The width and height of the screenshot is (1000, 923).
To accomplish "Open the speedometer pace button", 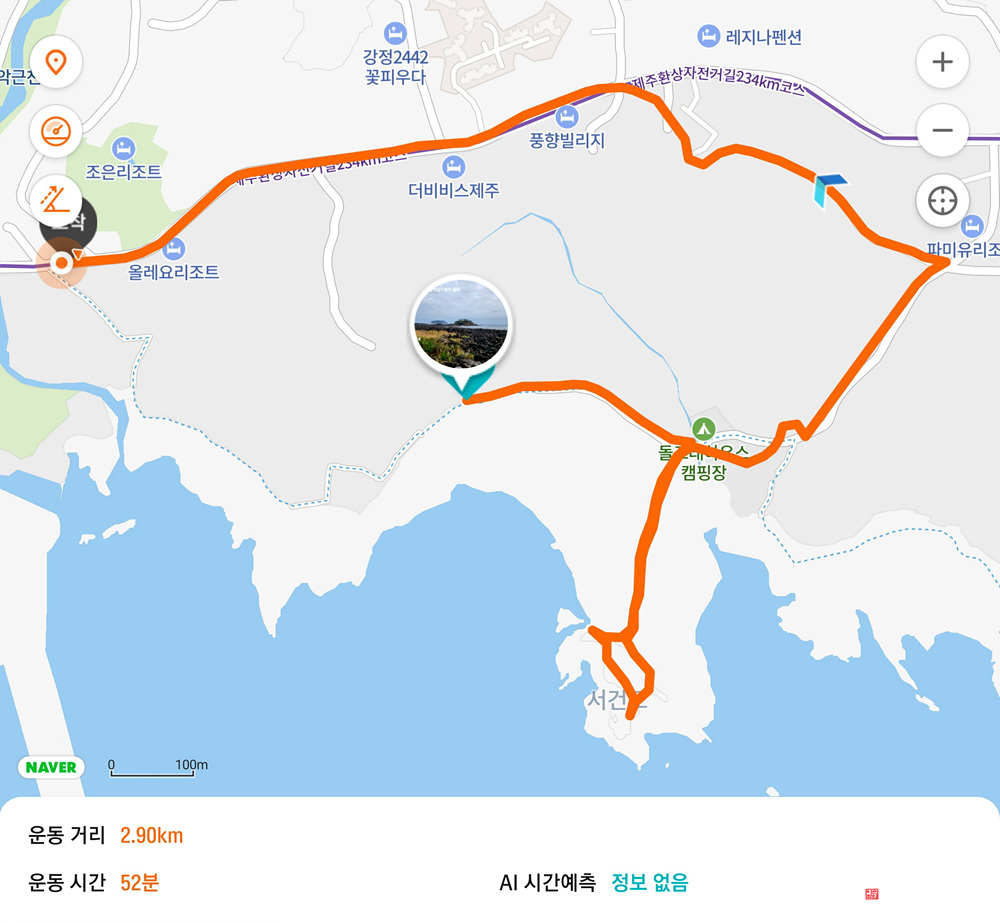I will 56,131.
